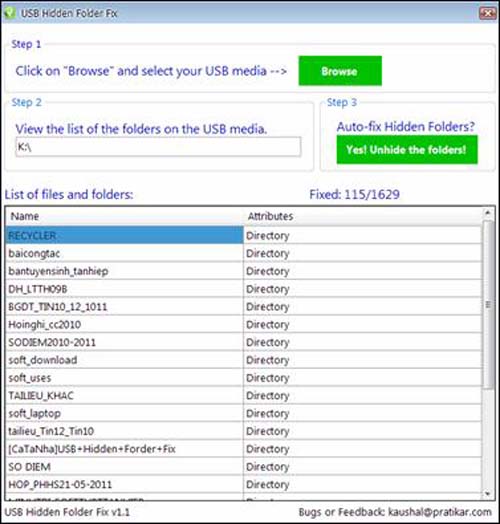Click scrollbar down arrow in file list

[488, 494]
